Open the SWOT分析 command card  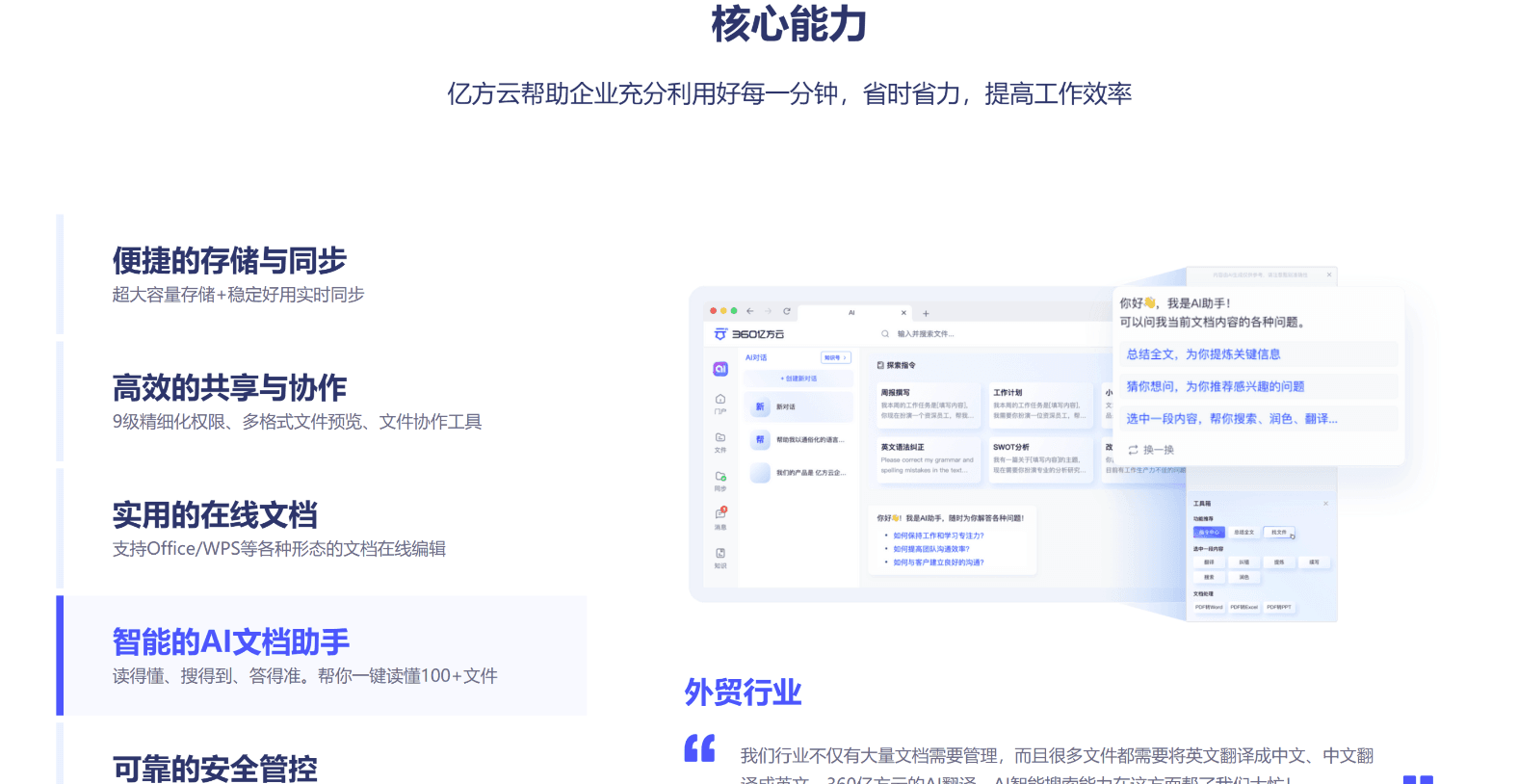click(1038, 458)
